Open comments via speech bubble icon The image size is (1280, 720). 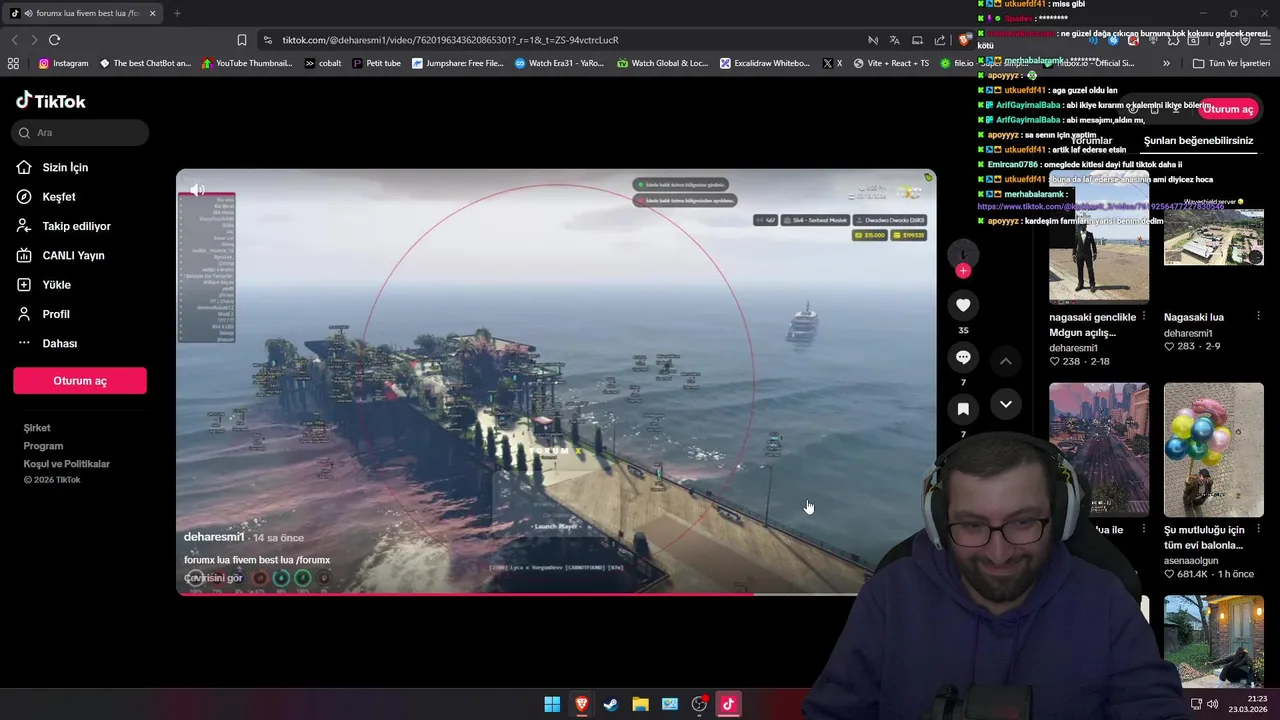(x=963, y=357)
